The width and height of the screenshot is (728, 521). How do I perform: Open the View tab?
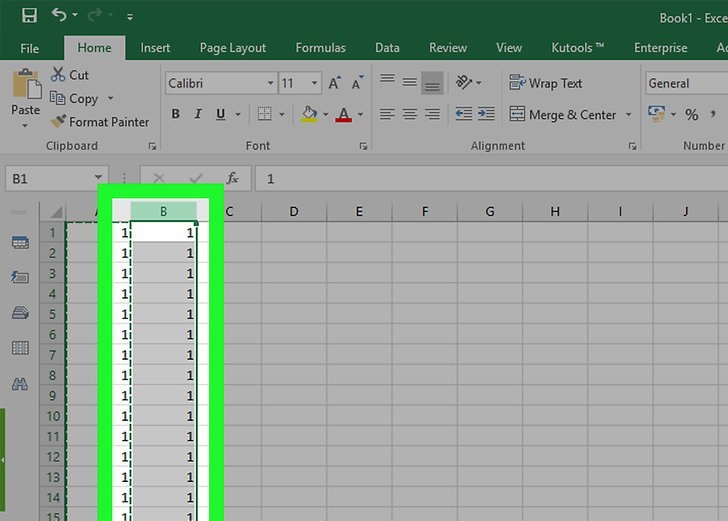coord(509,48)
